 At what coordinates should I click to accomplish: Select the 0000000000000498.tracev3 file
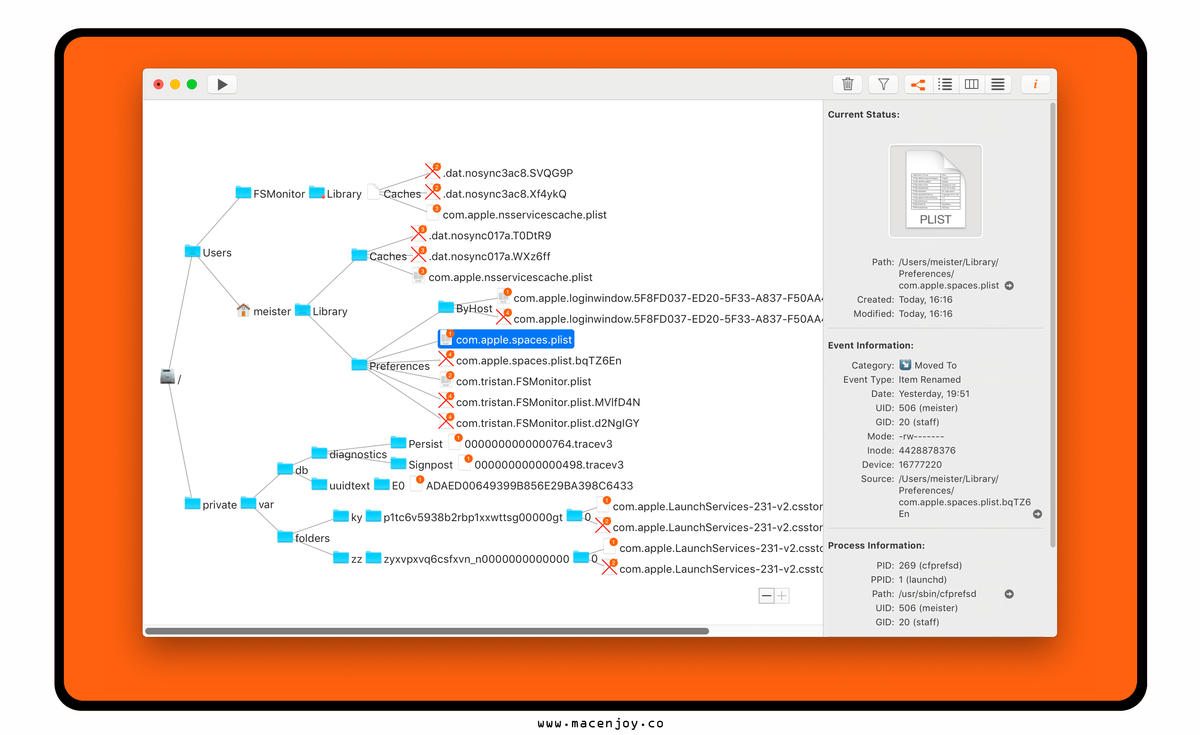(x=541, y=465)
